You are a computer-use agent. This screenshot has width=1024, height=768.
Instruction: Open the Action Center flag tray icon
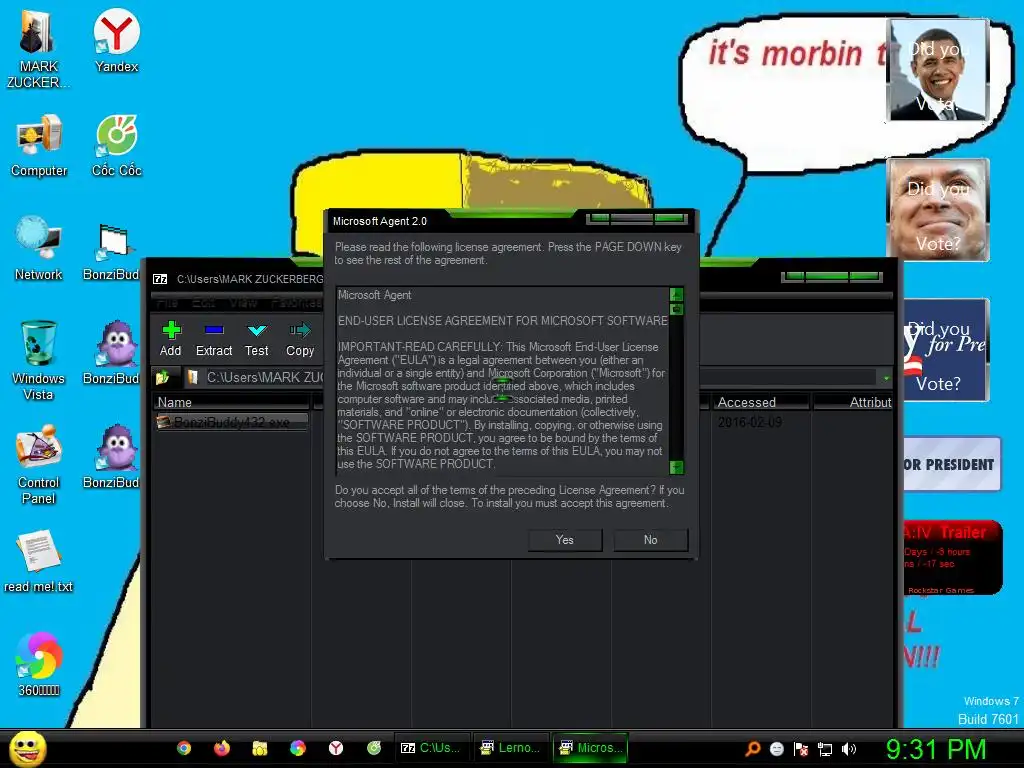(x=801, y=749)
